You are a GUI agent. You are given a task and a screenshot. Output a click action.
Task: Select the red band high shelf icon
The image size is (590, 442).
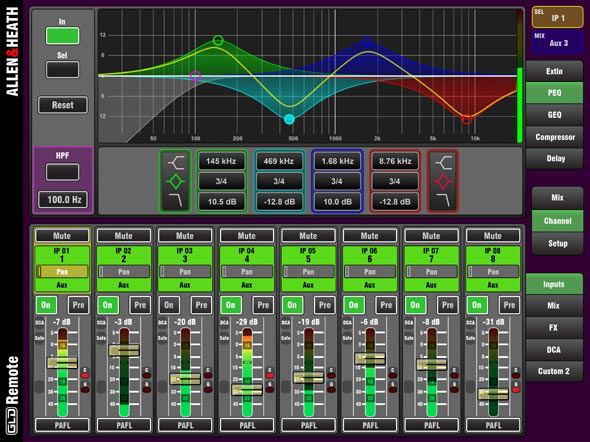(443, 163)
